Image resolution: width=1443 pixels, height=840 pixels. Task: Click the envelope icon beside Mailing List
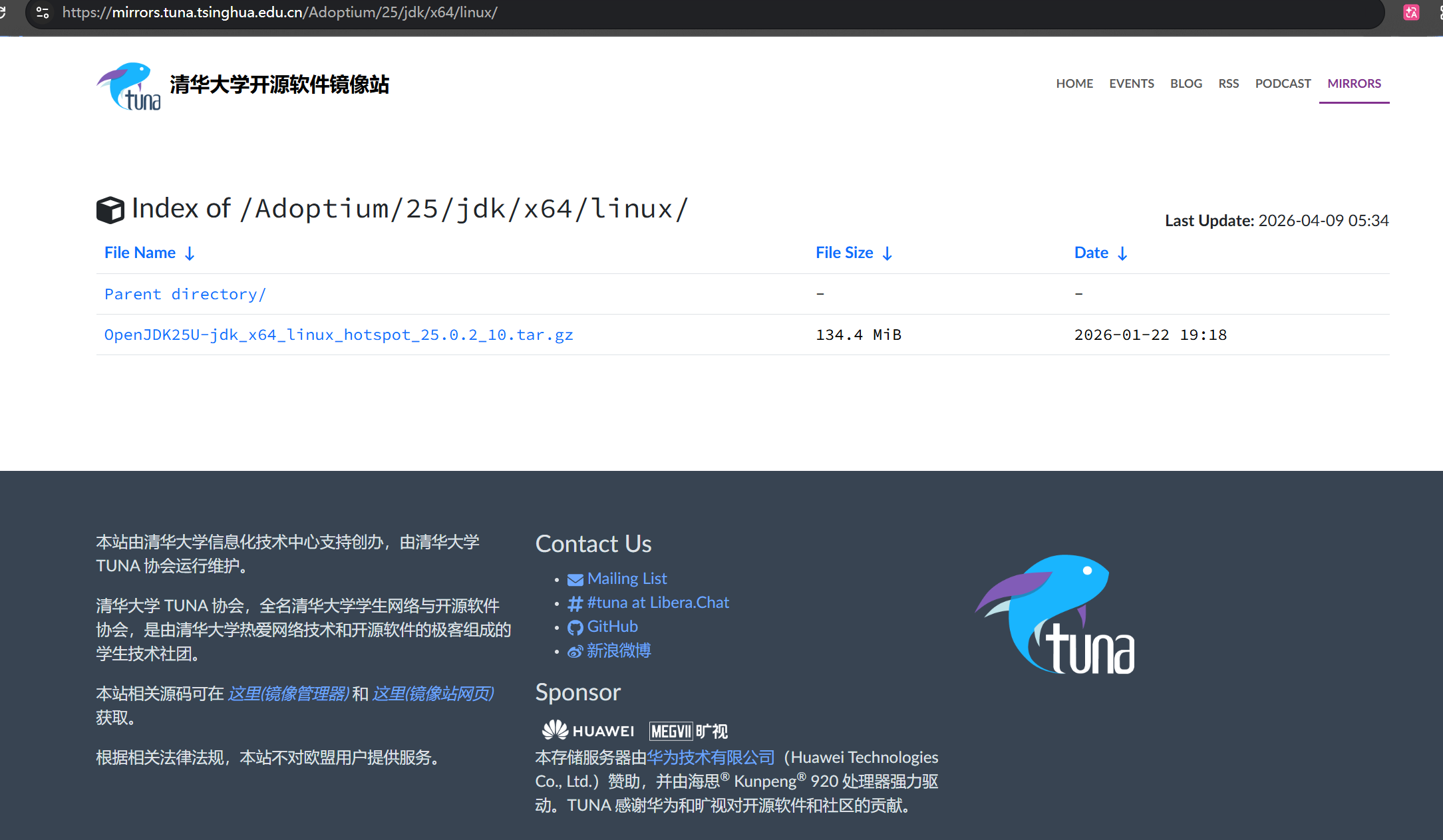pyautogui.click(x=575, y=580)
